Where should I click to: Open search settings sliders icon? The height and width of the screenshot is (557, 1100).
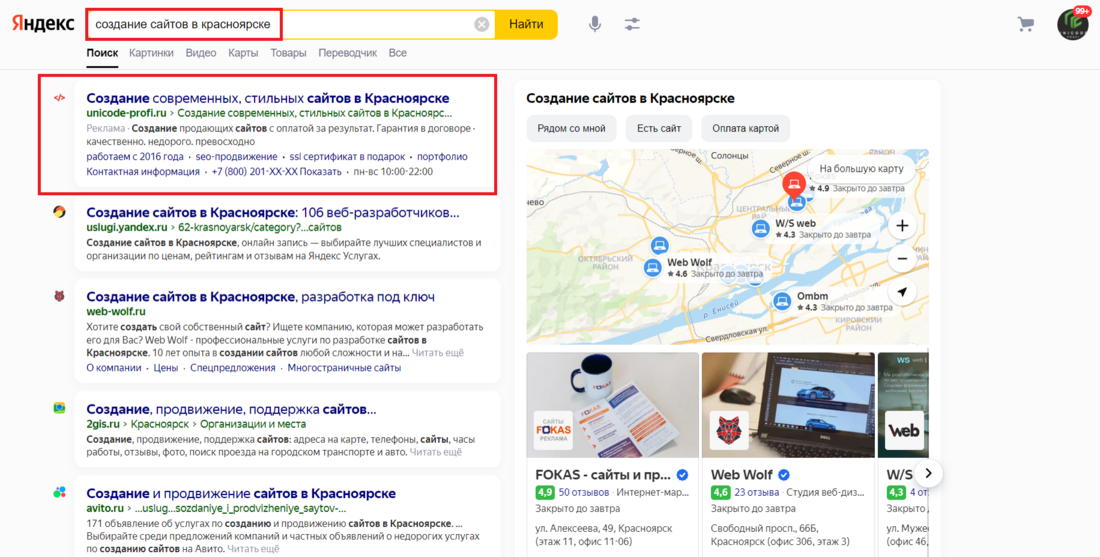[x=632, y=25]
